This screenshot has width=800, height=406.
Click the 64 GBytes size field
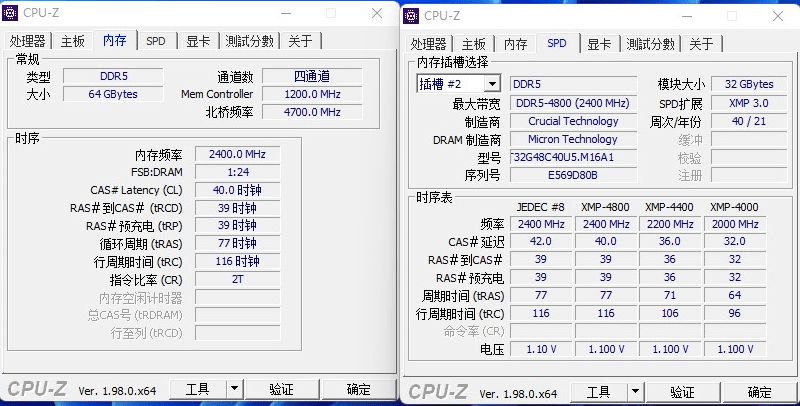pyautogui.click(x=113, y=94)
